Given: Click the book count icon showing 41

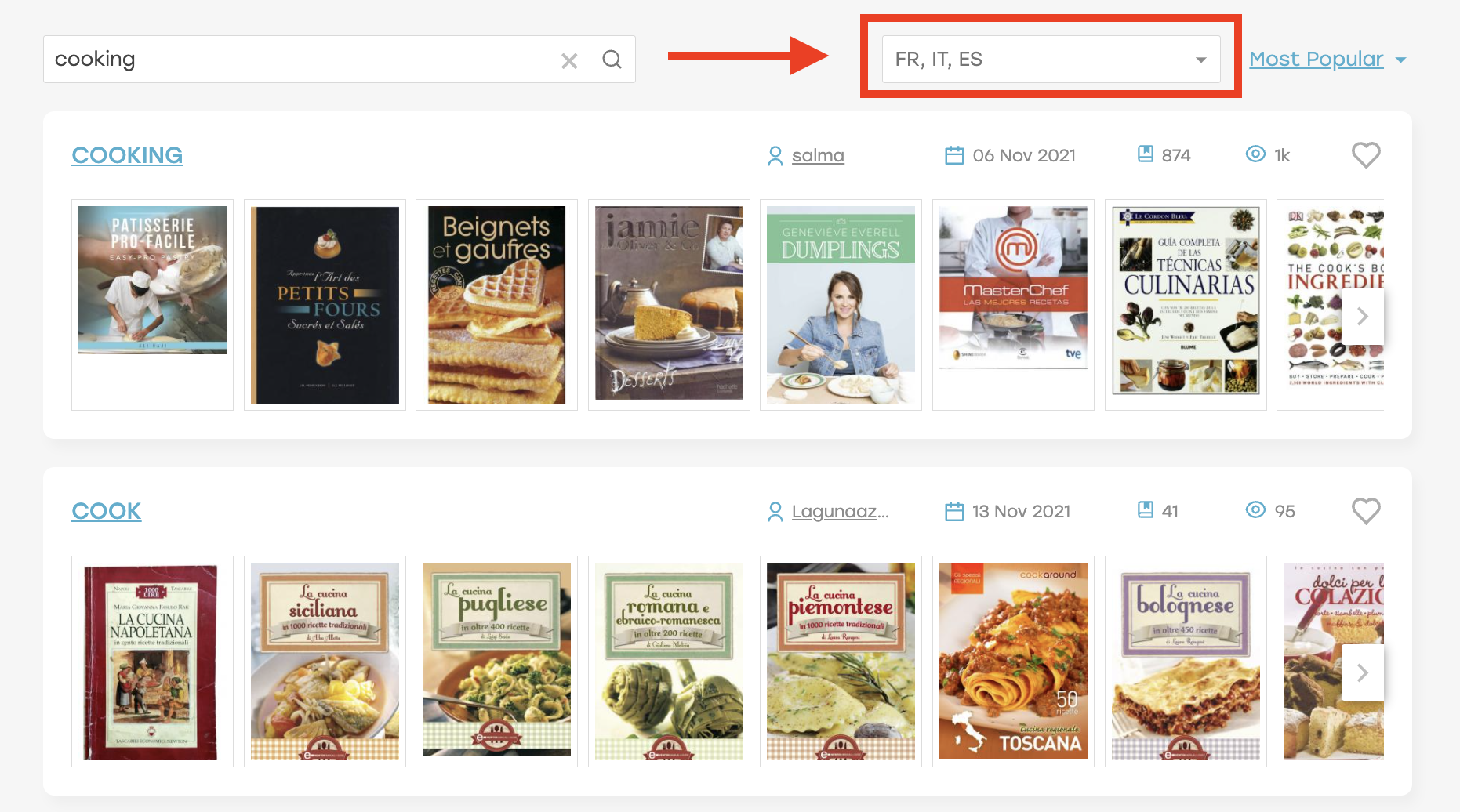Looking at the screenshot, I should [x=1146, y=509].
